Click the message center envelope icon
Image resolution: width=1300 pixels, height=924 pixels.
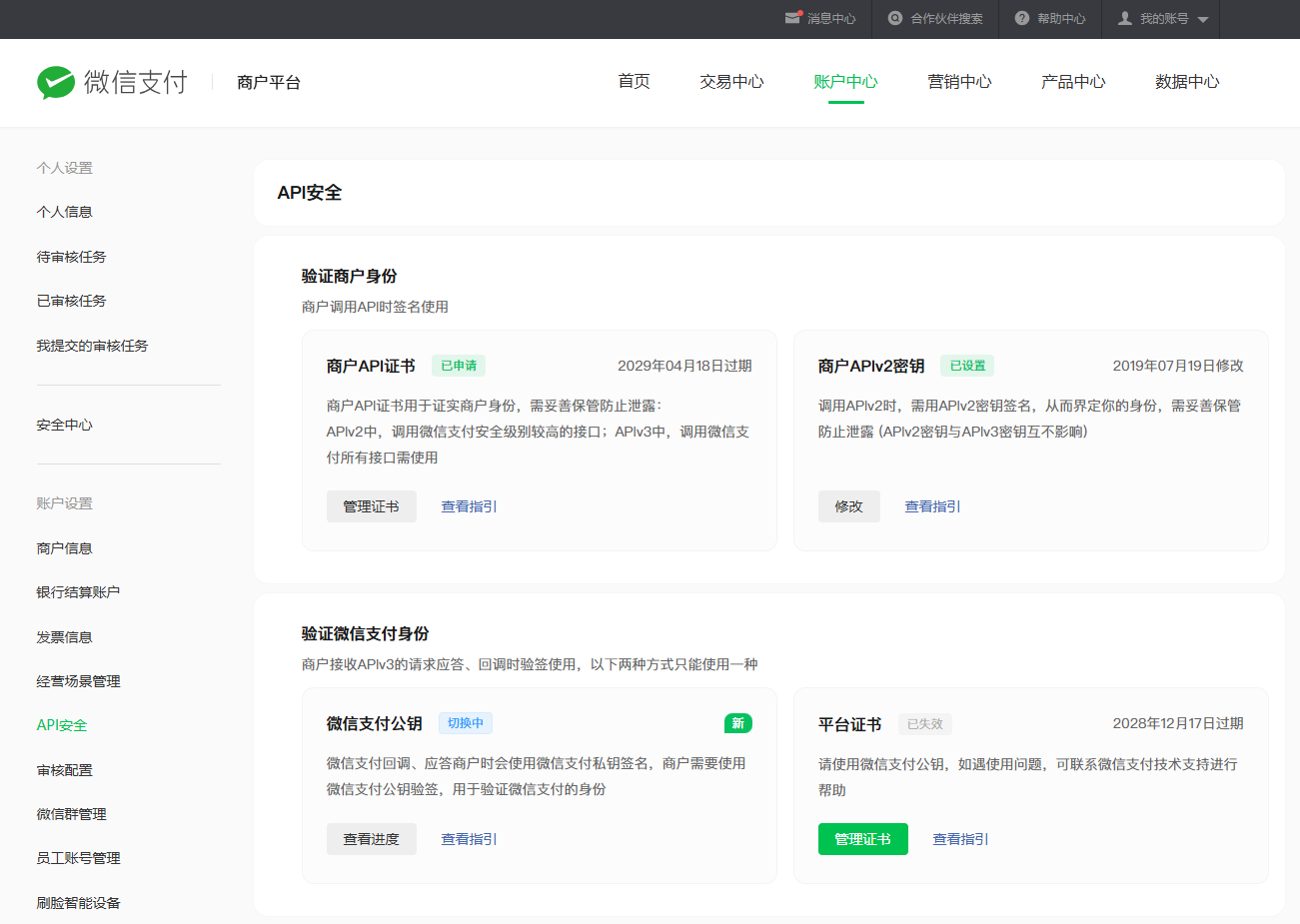[793, 18]
